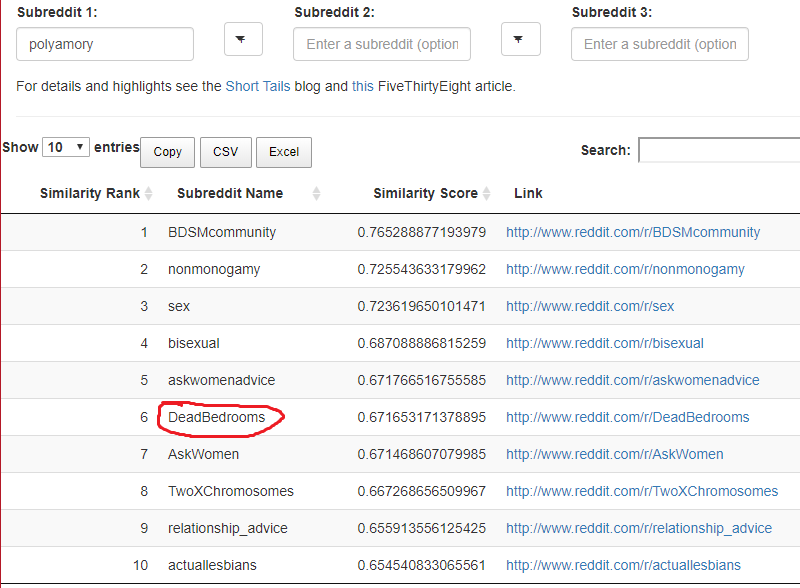Click score 0.671653171378895
800x588 pixels.
point(421,417)
